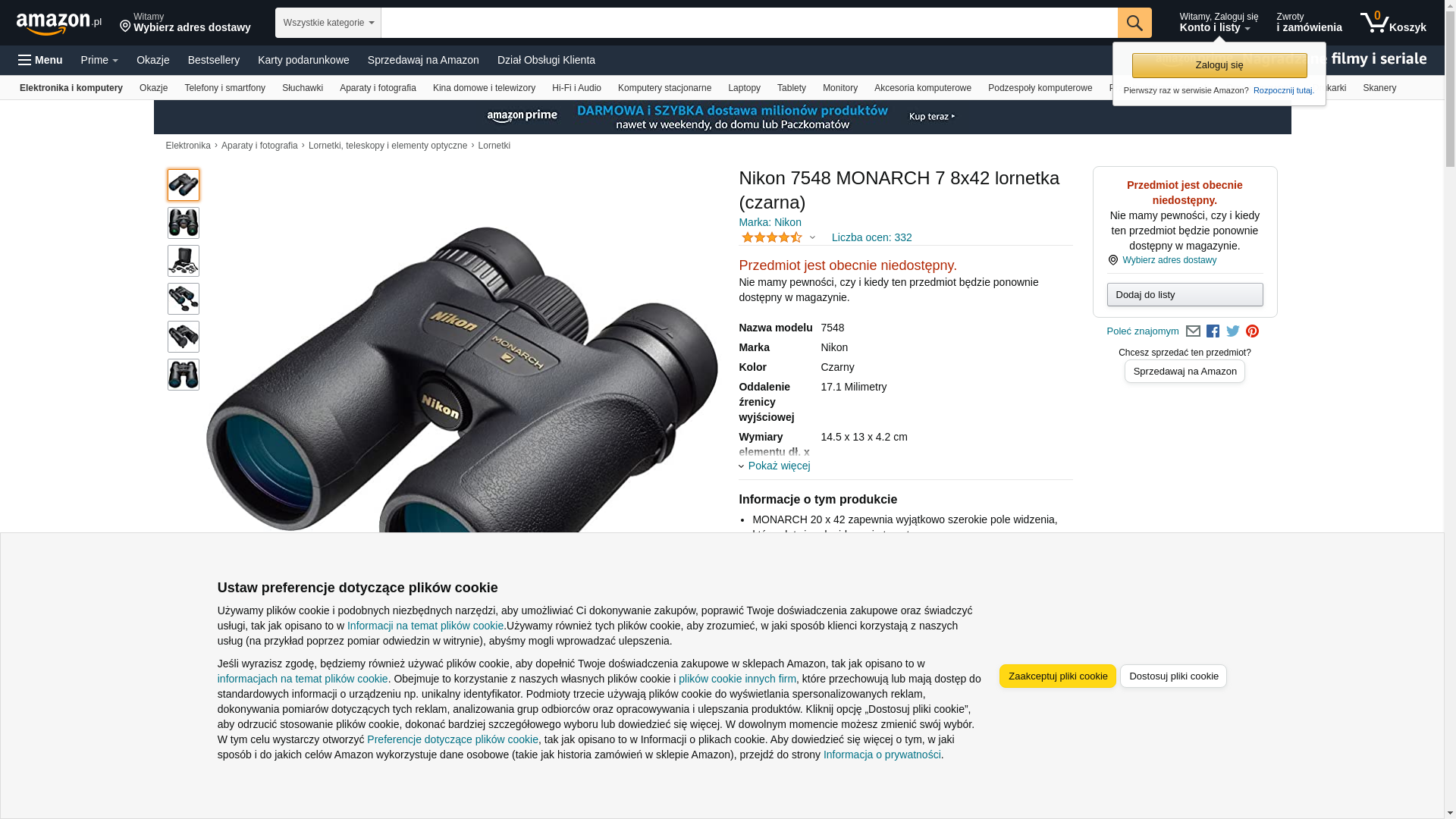Share product via Pinterest icon
Viewport: 1456px width, 819px height.
(x=1252, y=331)
